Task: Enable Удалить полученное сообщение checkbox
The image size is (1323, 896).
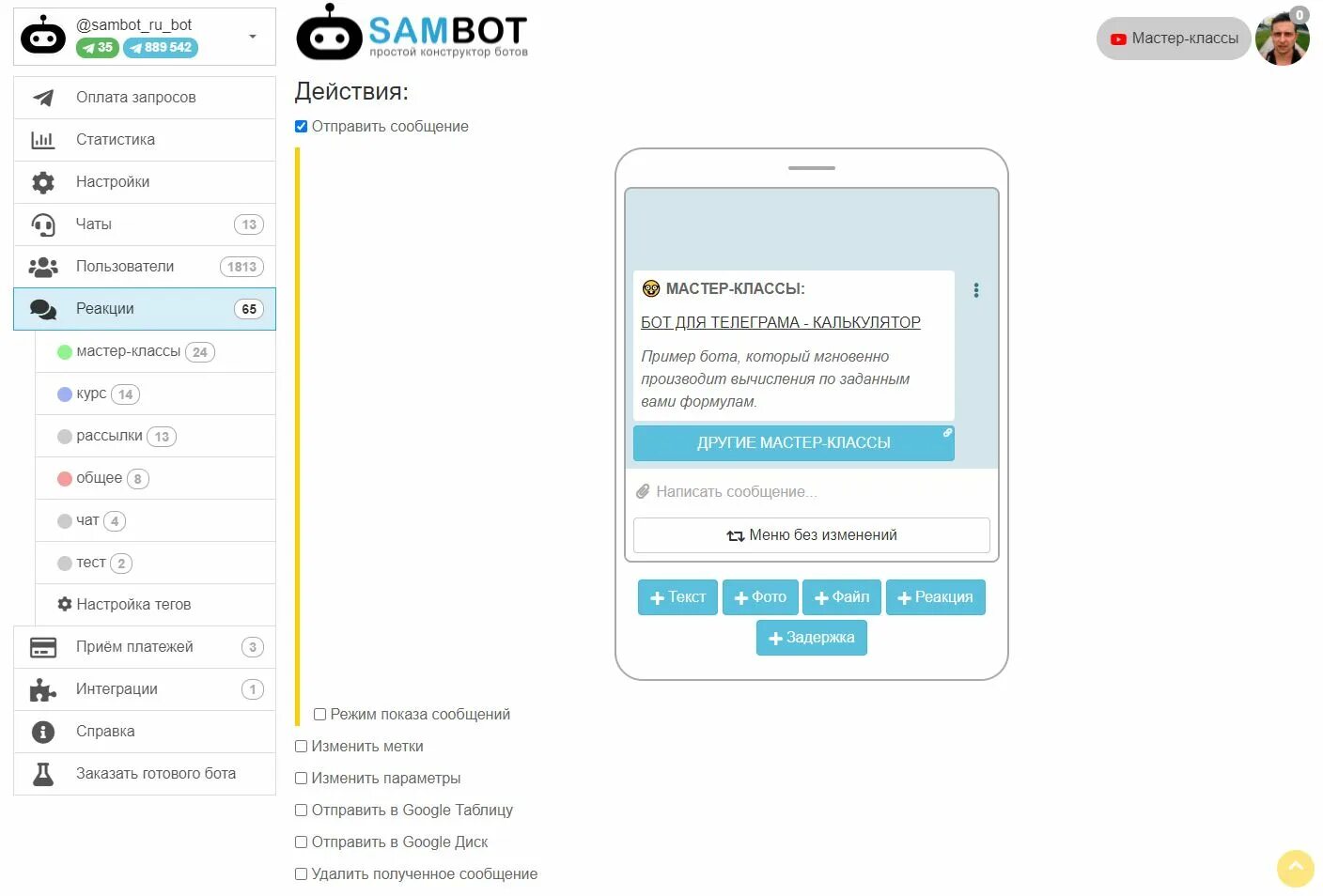Action: [302, 874]
